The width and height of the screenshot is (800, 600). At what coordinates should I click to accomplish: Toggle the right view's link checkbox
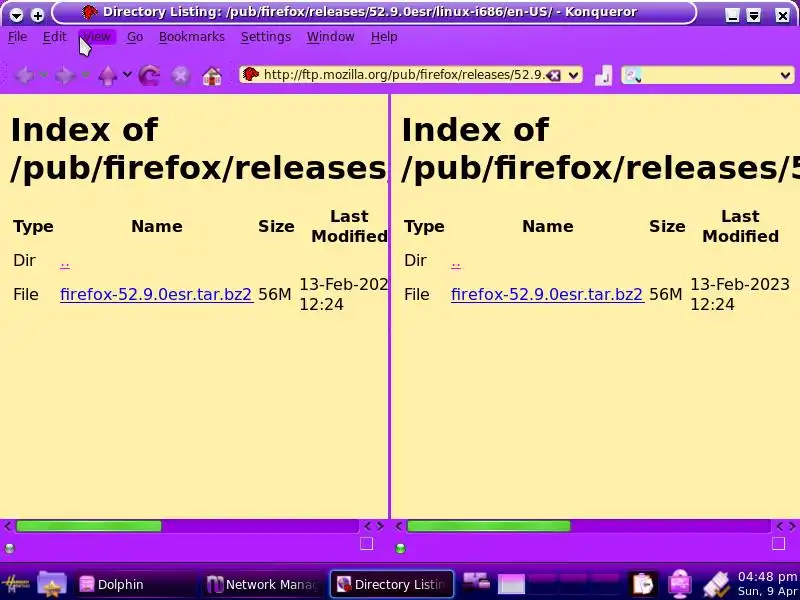pos(778,544)
